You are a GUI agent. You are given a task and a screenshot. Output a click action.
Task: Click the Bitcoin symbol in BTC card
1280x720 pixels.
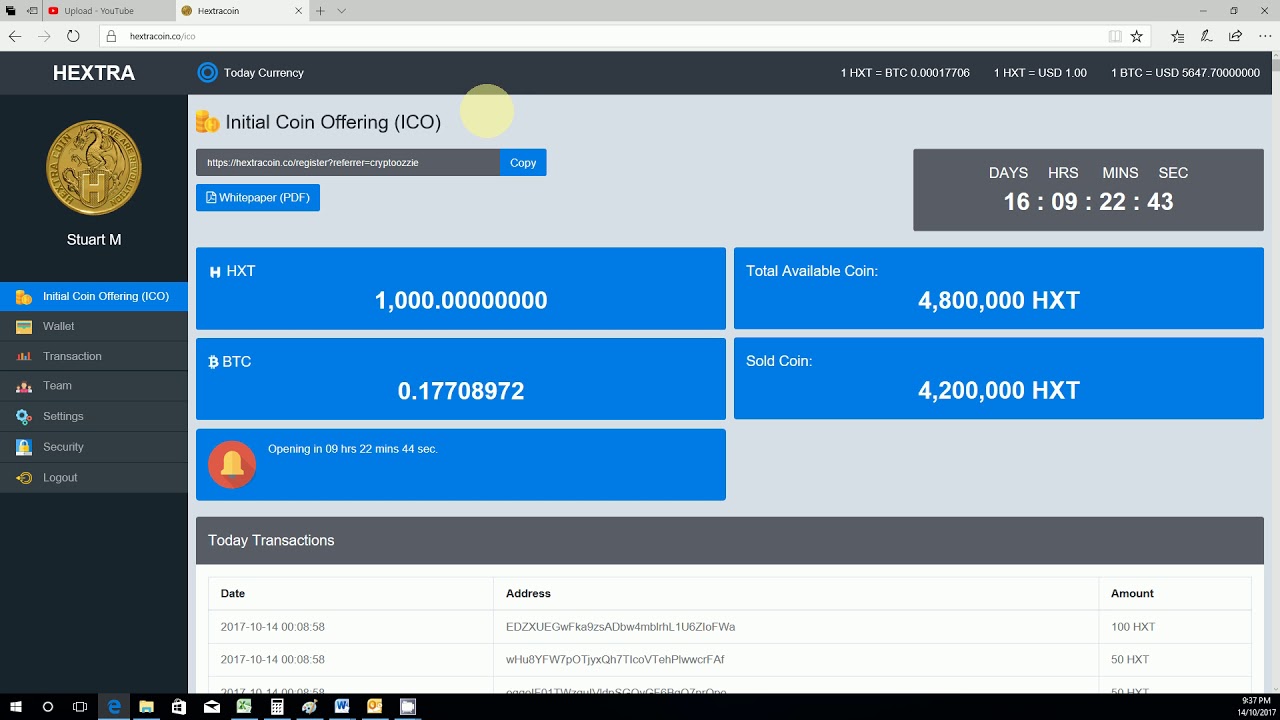coord(213,362)
